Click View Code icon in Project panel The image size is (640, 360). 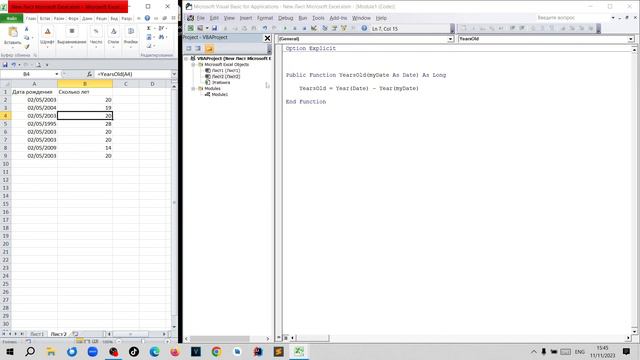(189, 49)
